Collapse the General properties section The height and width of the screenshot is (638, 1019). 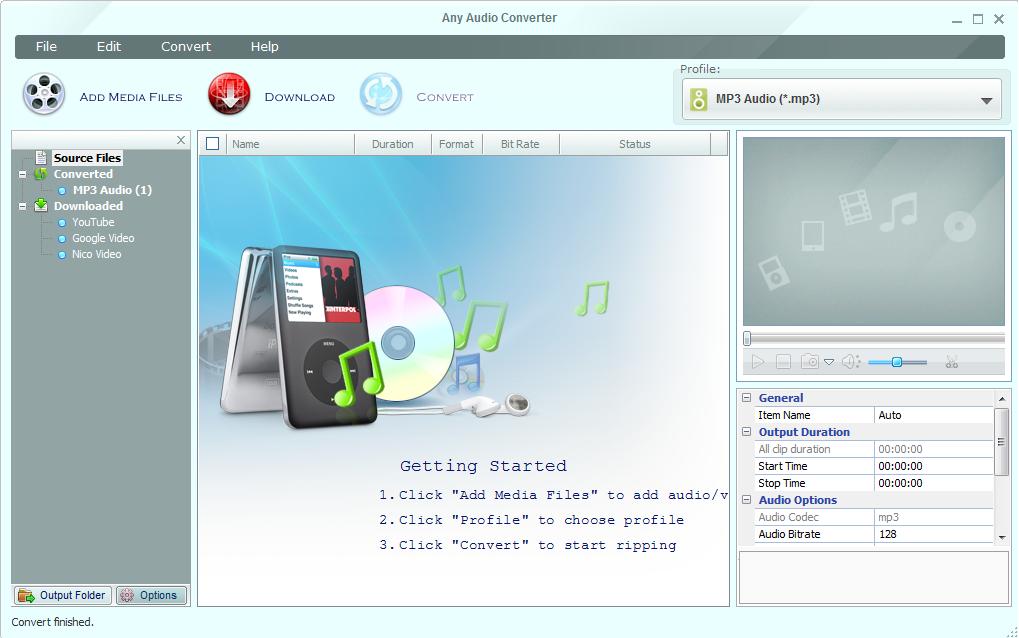point(747,398)
